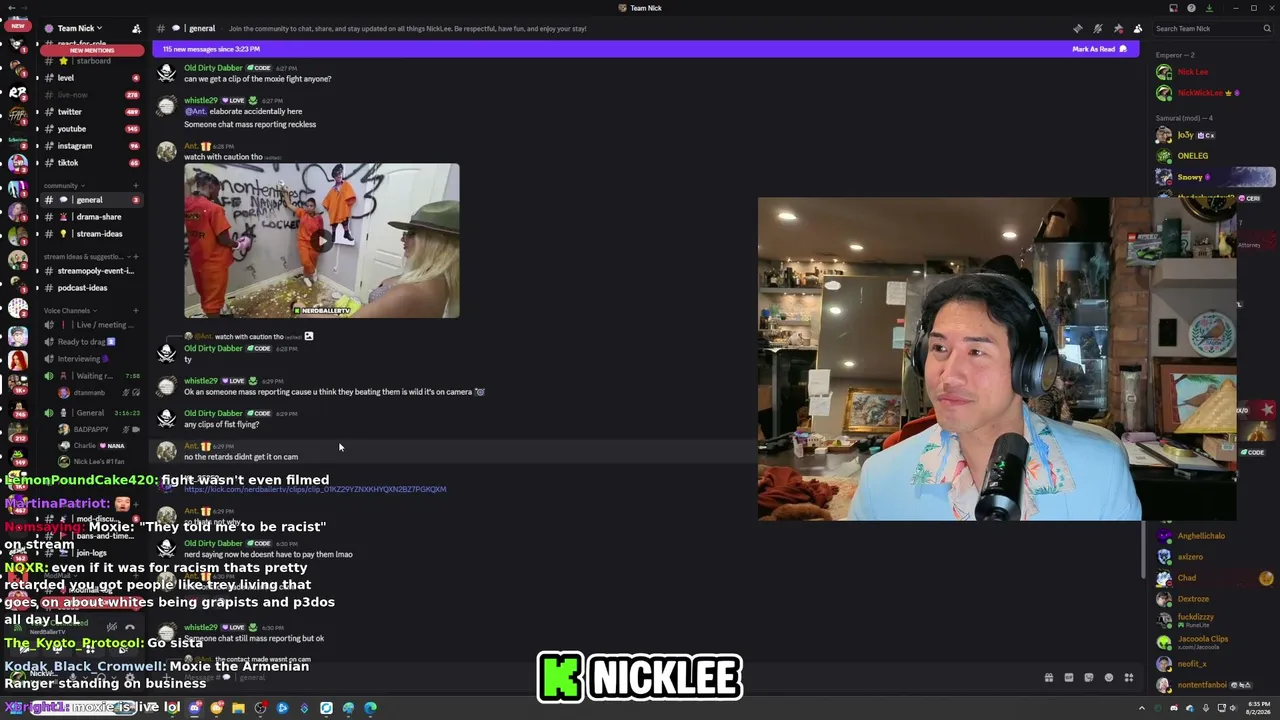Open Nick Lee in member list
Viewport: 1280px width, 720px height.
pos(1214,72)
